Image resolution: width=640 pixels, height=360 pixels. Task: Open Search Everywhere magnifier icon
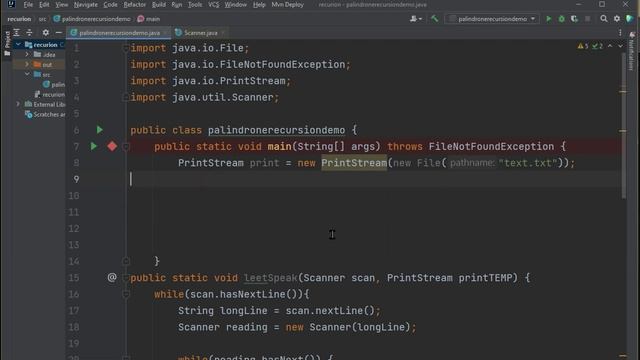[x=604, y=19]
